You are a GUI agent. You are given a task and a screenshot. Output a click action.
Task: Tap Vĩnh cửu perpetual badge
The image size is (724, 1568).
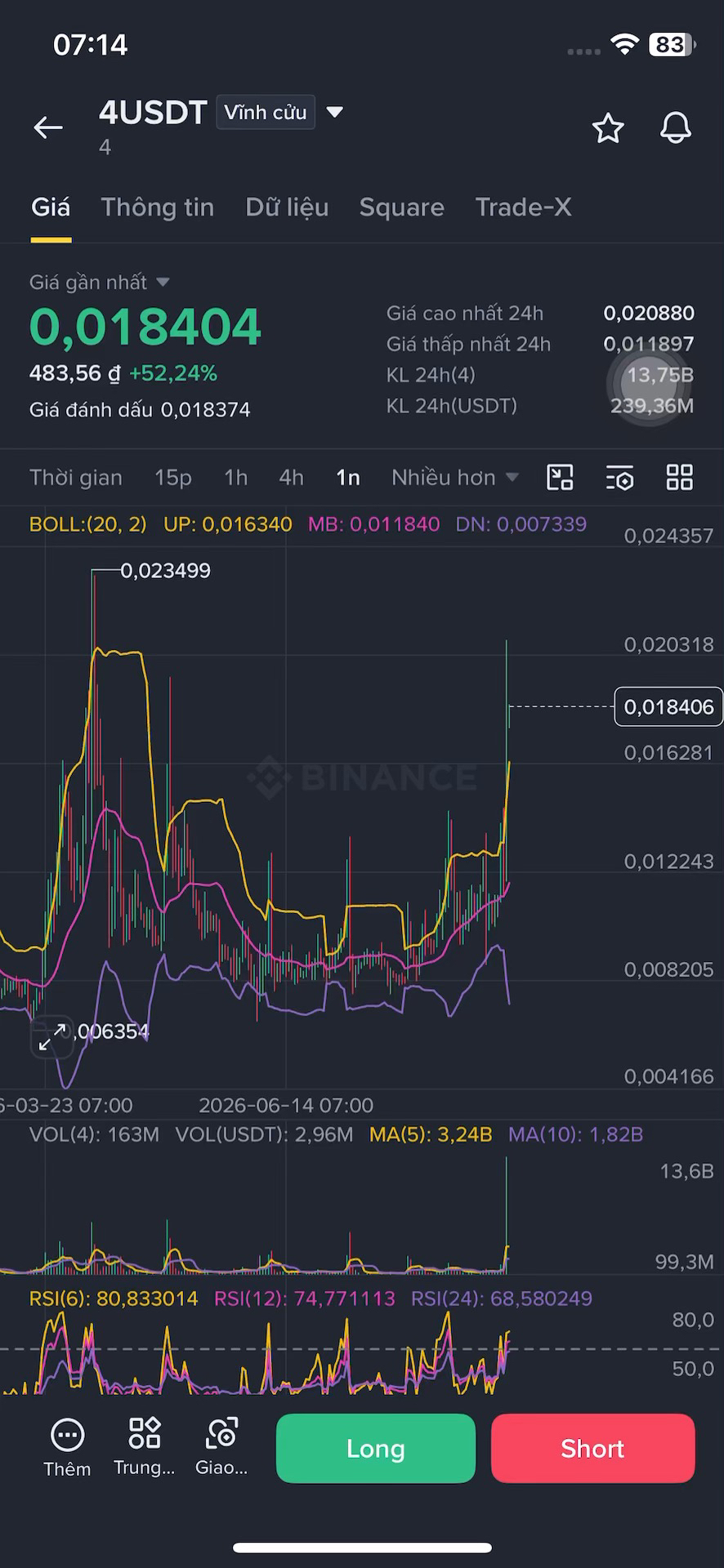tap(266, 112)
